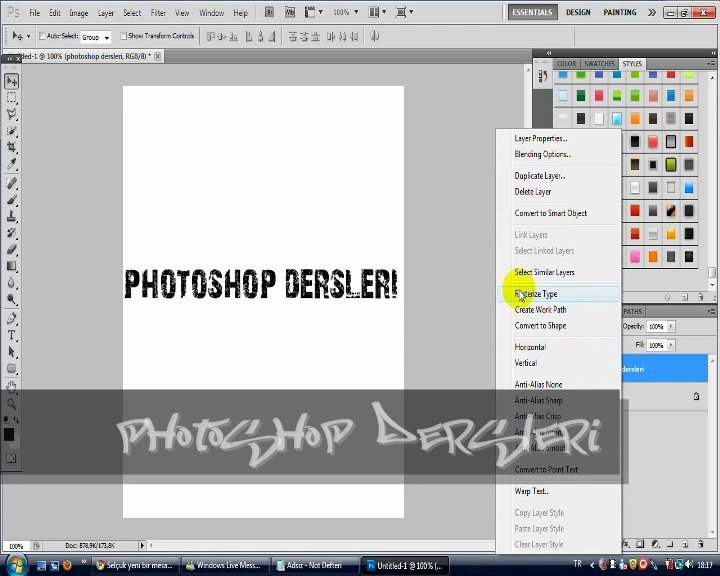
Task: Open the Screen Mode dropdown
Action: [x=405, y=12]
